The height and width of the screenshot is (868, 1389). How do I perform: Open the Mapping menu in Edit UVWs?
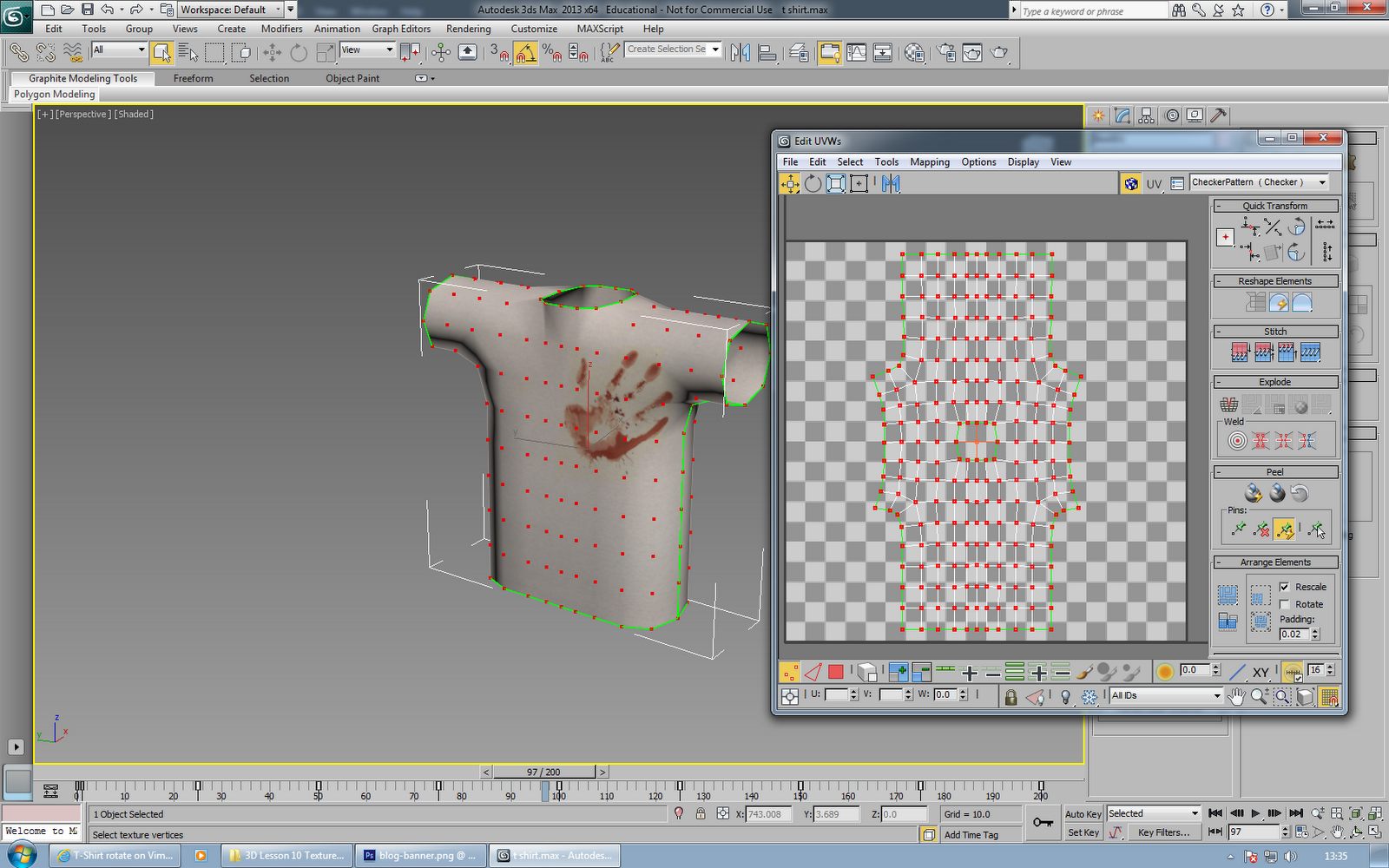pyautogui.click(x=930, y=161)
